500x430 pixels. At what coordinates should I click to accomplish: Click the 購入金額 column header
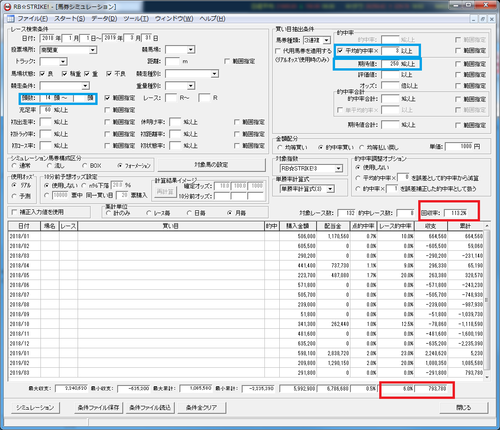click(298, 226)
